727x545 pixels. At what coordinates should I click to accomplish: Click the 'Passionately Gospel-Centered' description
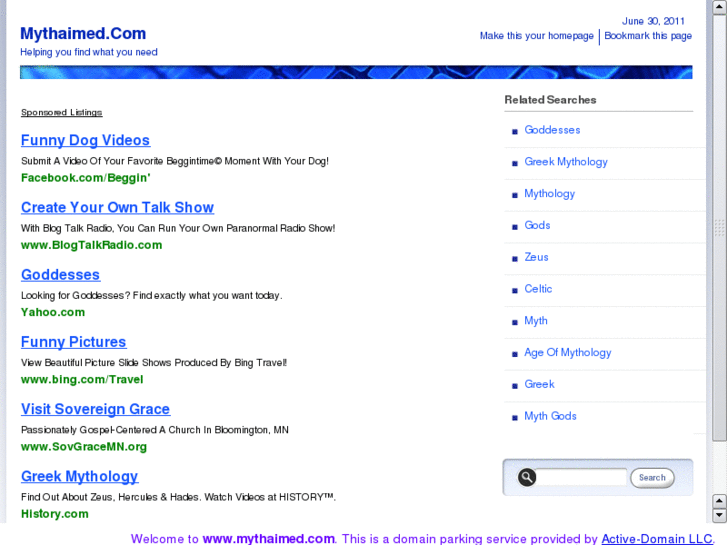pos(155,430)
